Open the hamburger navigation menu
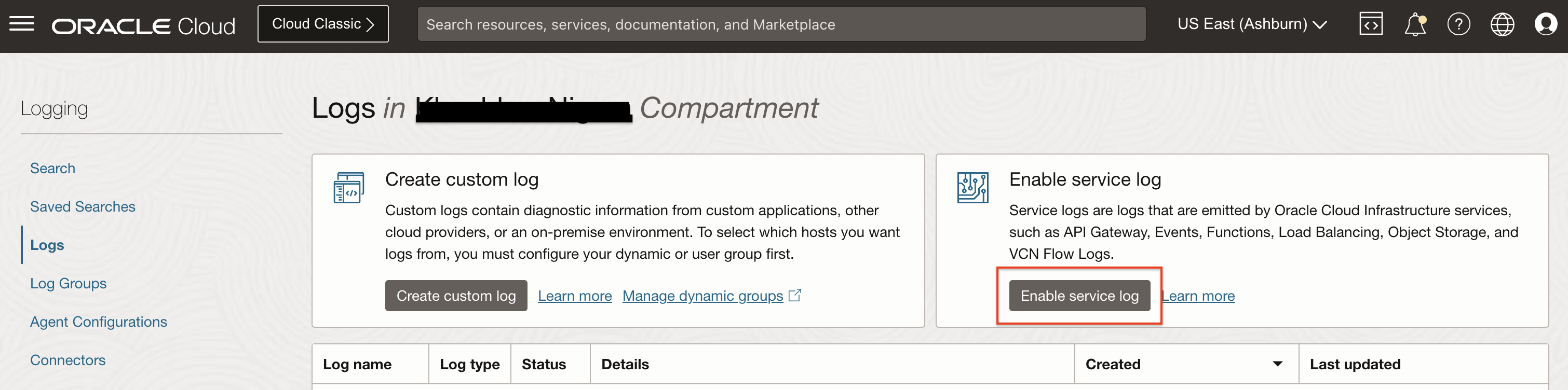 click(x=22, y=24)
